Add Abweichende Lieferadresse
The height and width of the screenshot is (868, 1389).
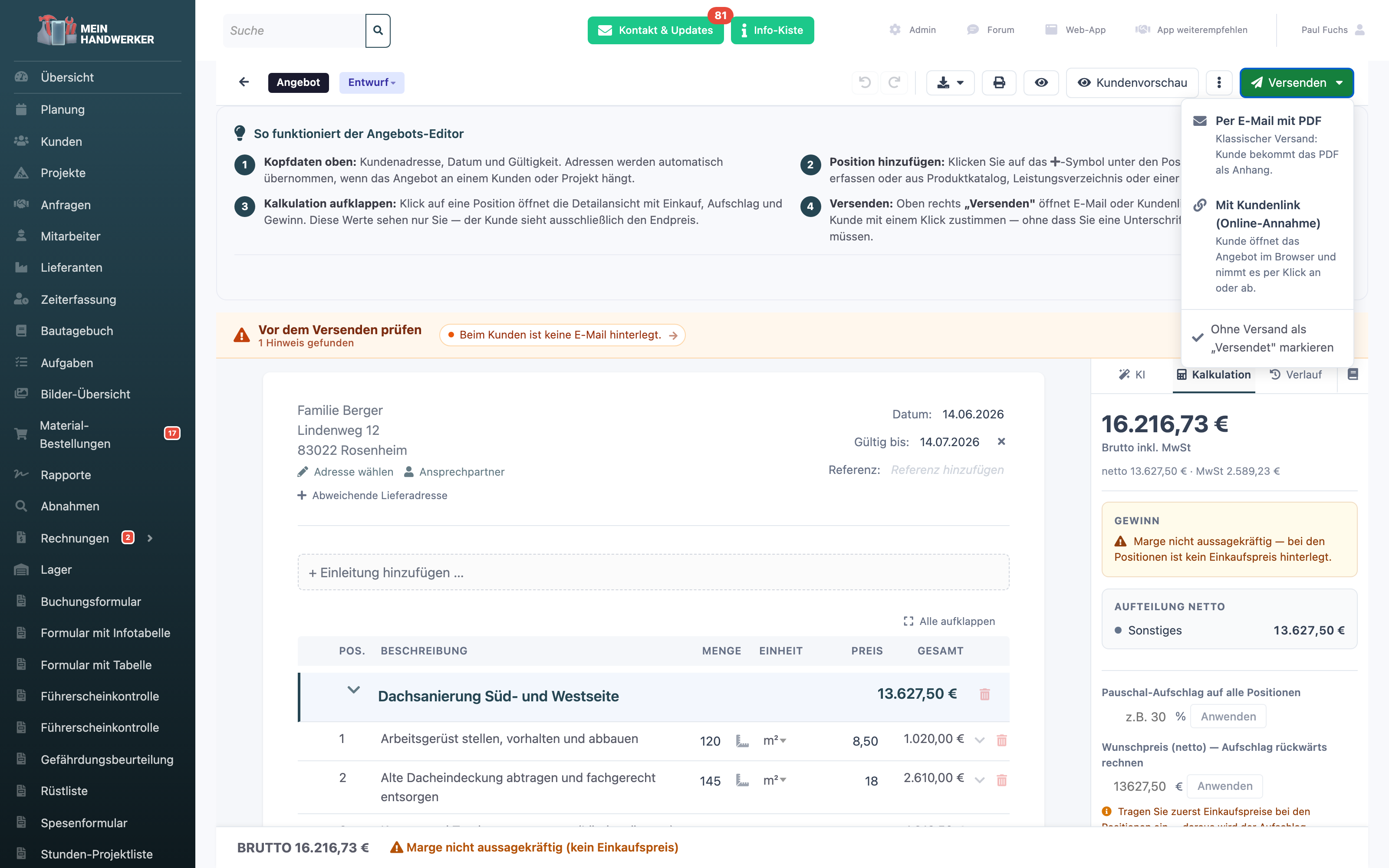coord(372,496)
